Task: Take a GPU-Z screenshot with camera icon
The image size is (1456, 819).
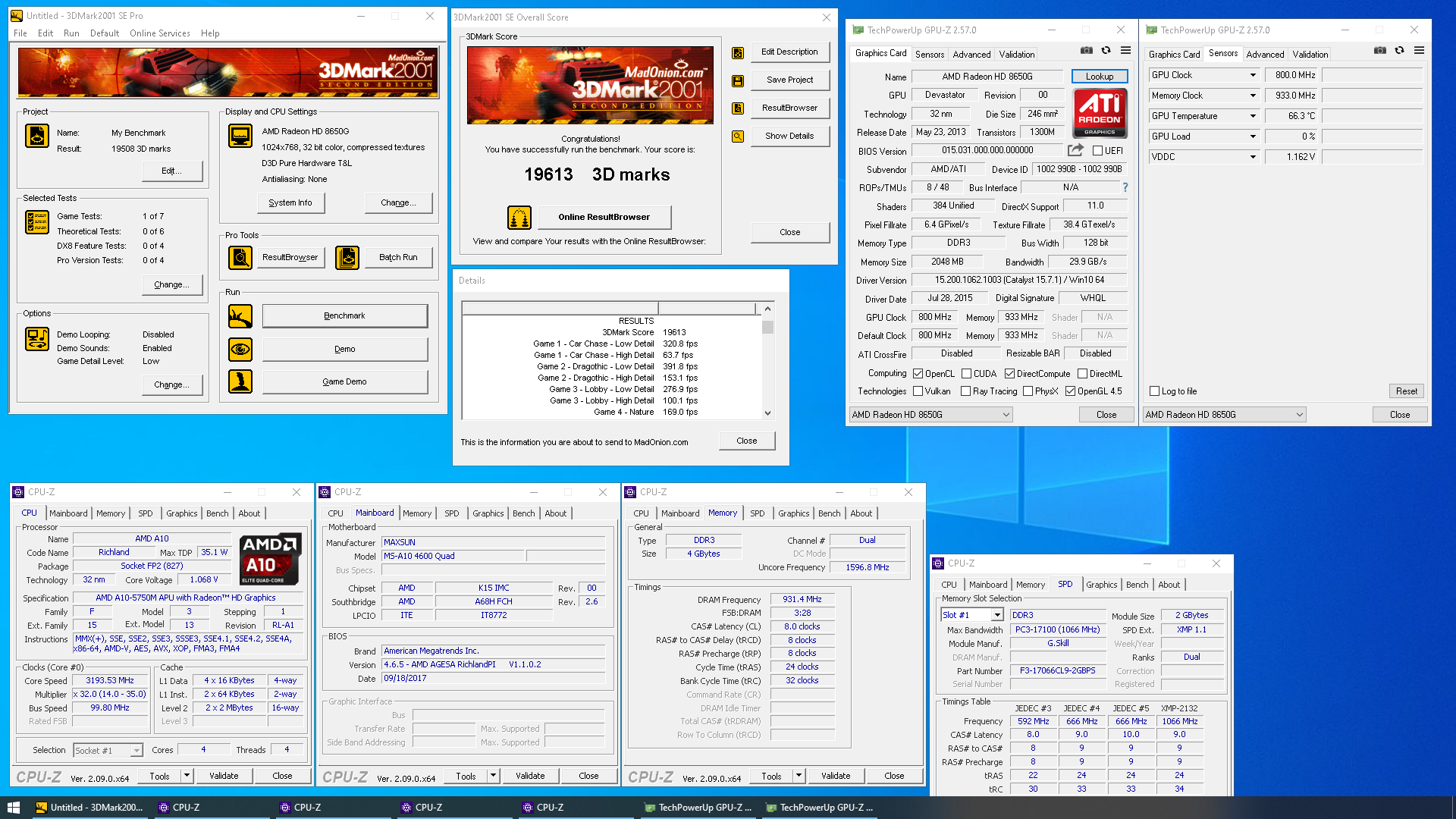Action: coord(1087,51)
